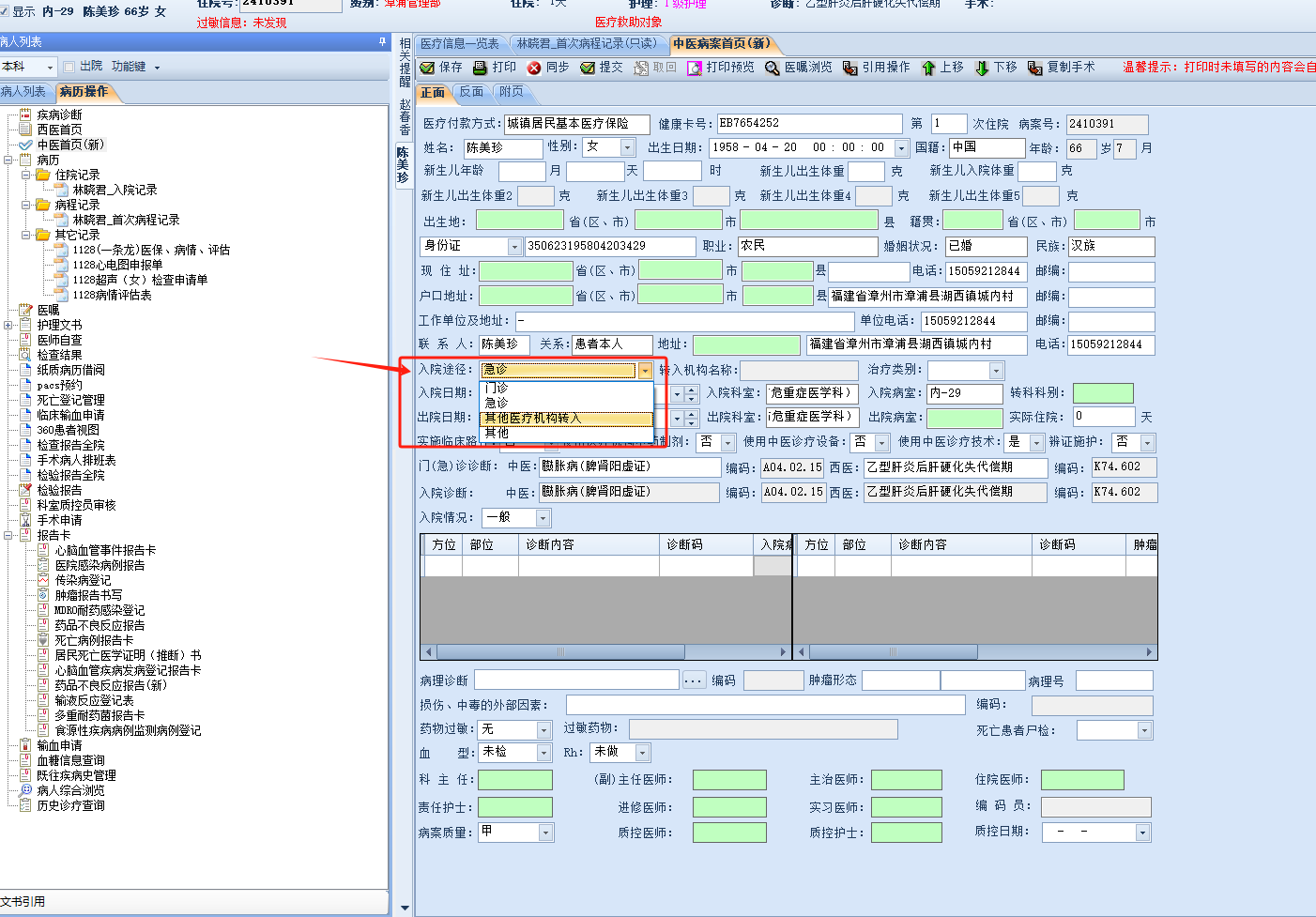Viewport: 1316px width, 917px height.
Task: Open the Rh dropdown
Action: pyautogui.click(x=643, y=753)
